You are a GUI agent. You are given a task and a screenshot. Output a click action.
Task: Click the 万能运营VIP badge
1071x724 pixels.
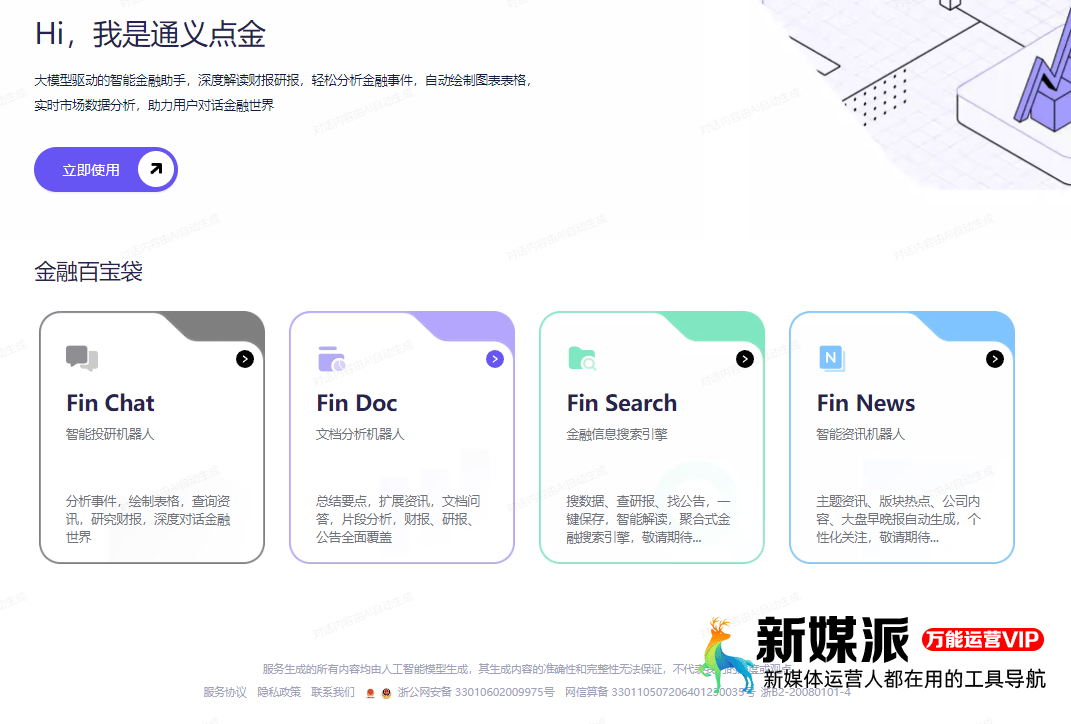tap(984, 641)
